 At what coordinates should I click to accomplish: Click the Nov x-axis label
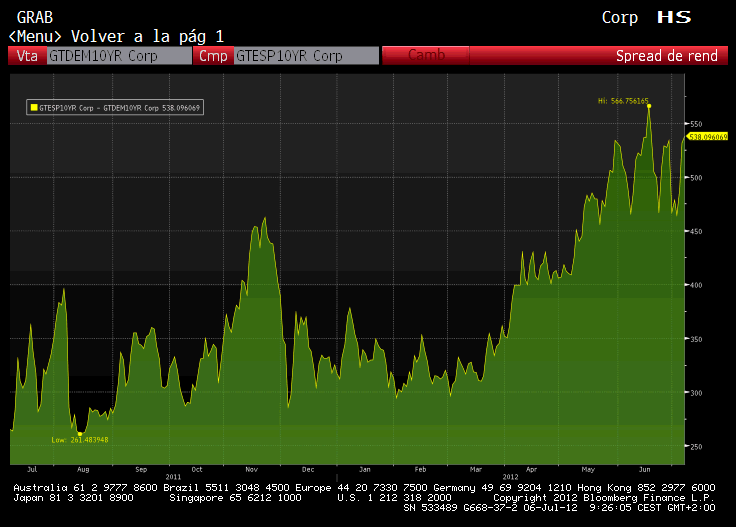coord(252,469)
